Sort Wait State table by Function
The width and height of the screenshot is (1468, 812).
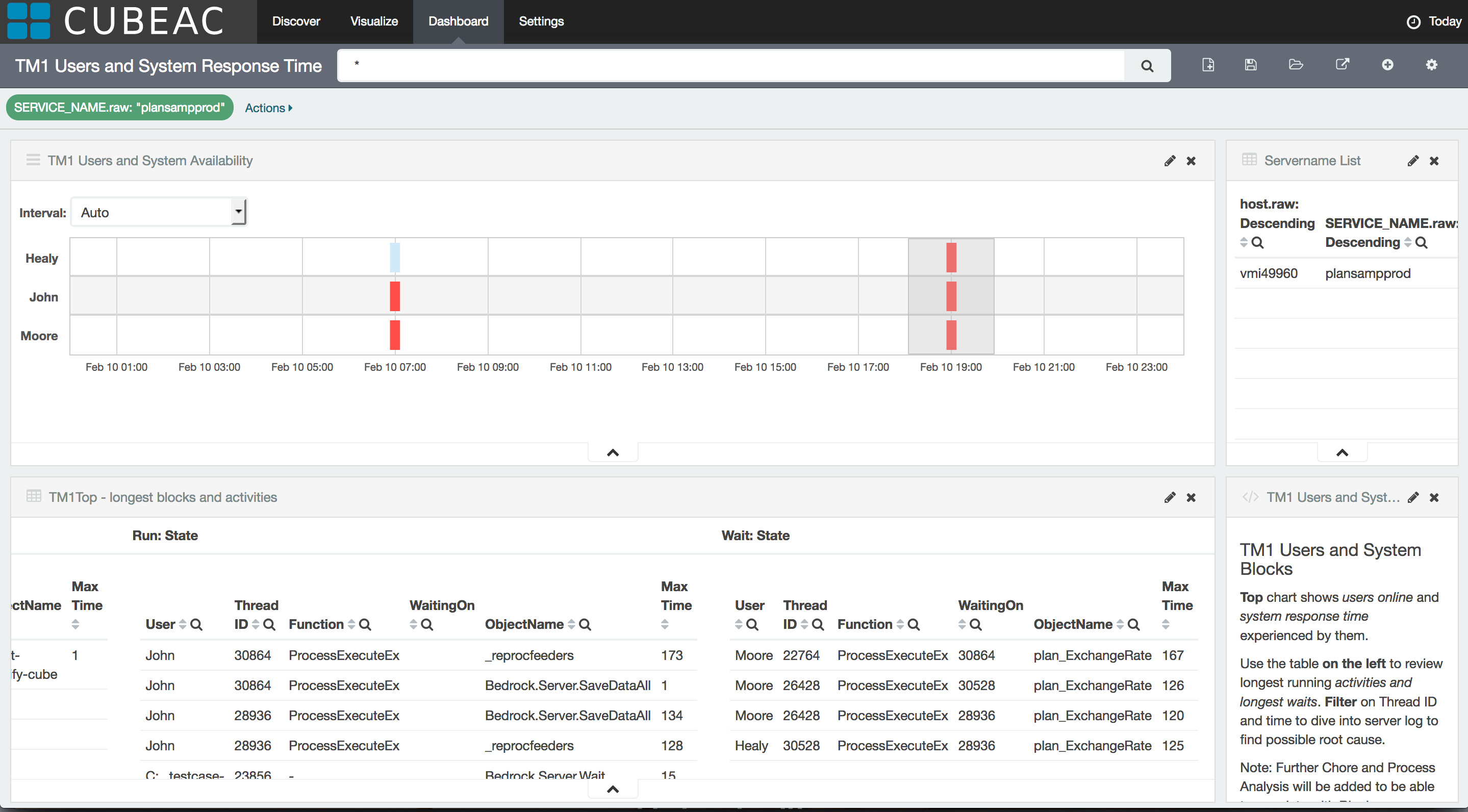[x=900, y=624]
